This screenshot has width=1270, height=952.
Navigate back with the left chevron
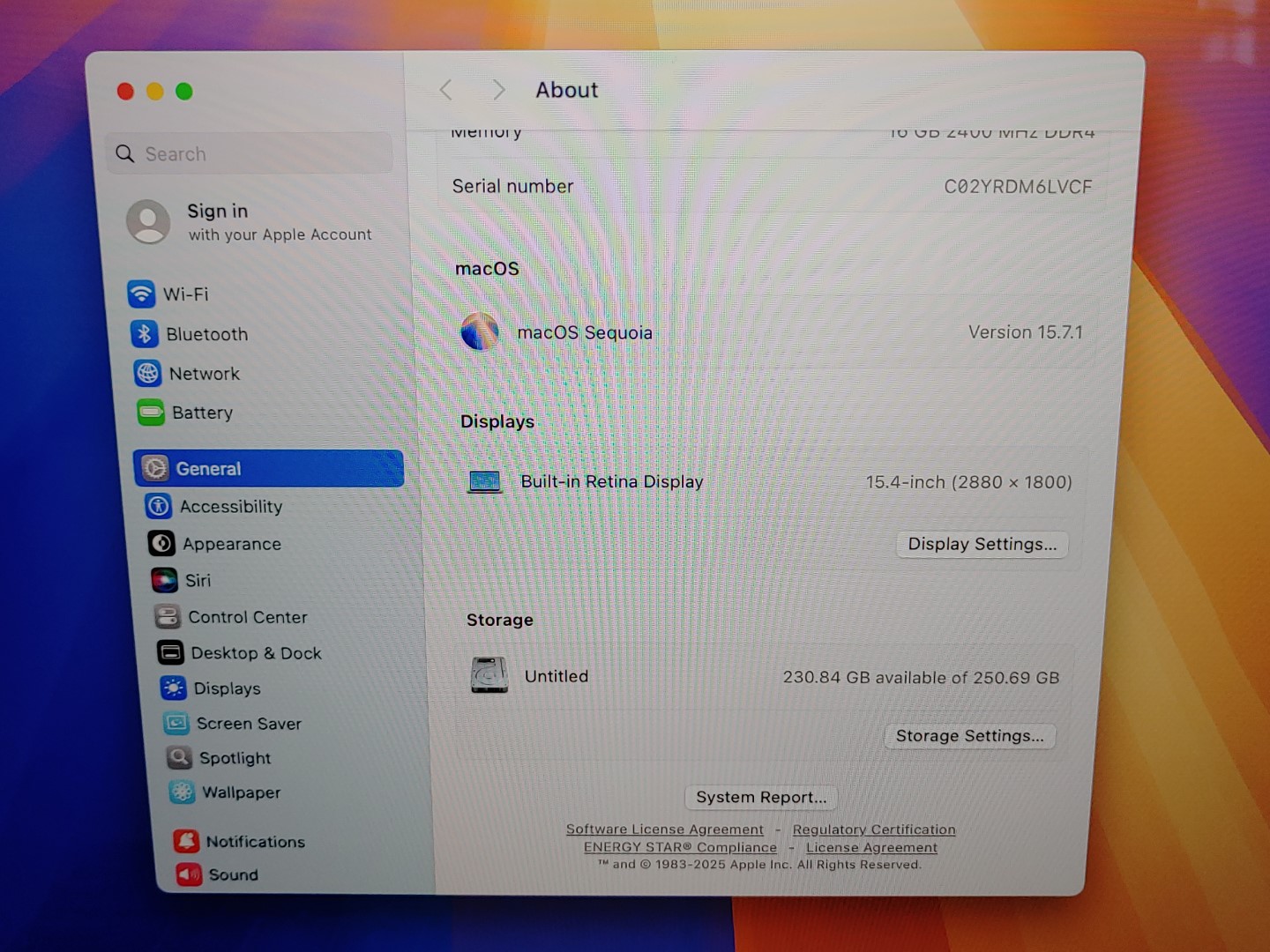(446, 90)
